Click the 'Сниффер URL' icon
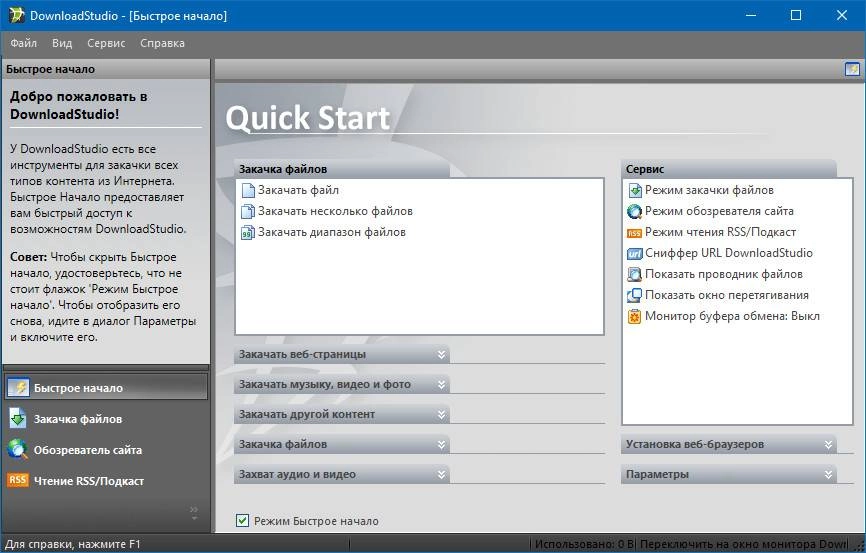Image resolution: width=866 pixels, height=553 pixels. (635, 254)
